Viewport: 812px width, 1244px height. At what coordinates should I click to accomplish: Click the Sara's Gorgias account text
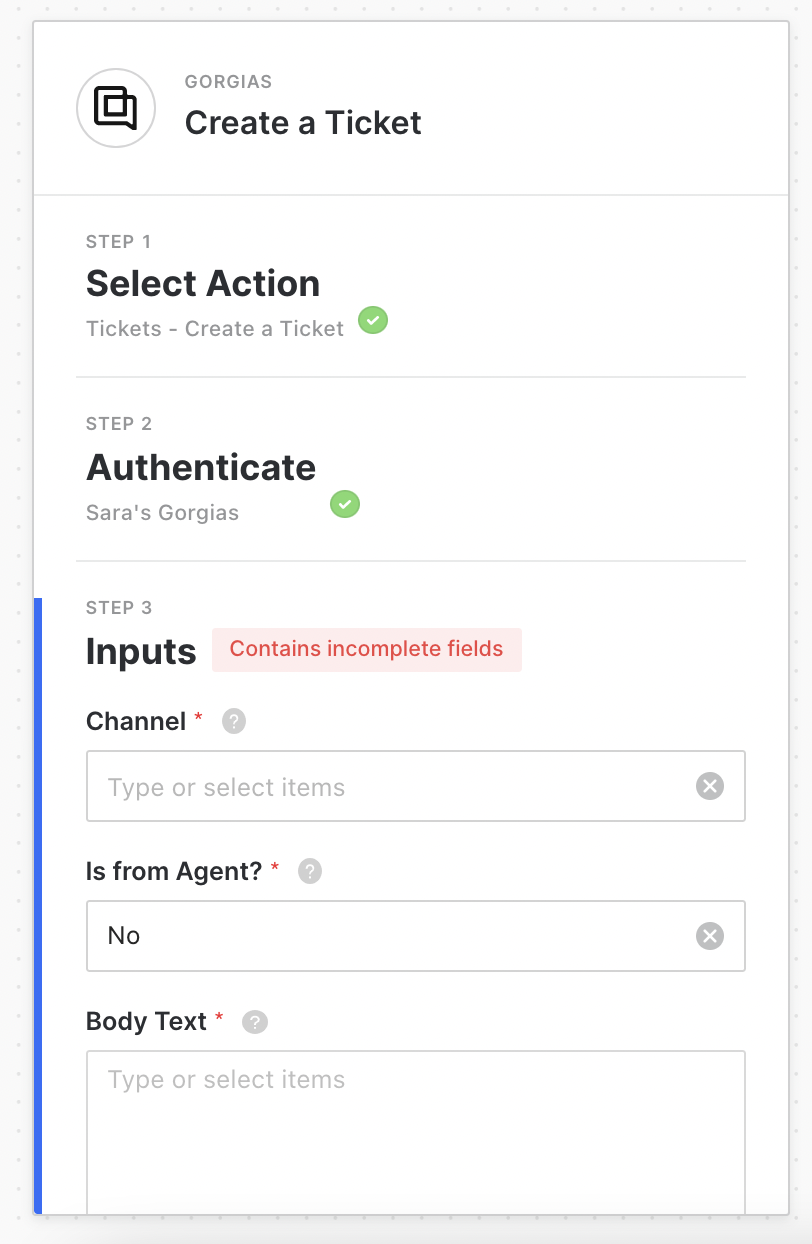click(162, 513)
